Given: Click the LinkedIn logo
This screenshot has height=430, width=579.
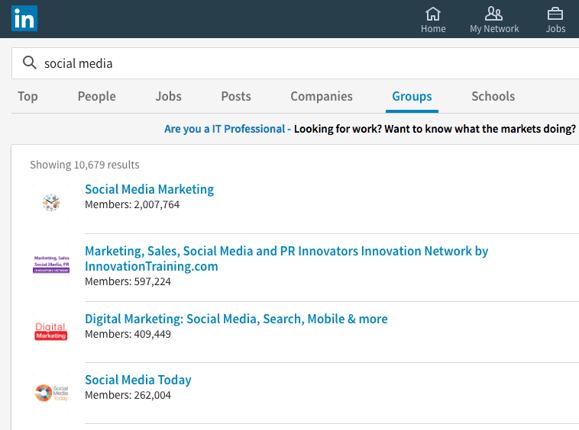Looking at the screenshot, I should coord(24,18).
